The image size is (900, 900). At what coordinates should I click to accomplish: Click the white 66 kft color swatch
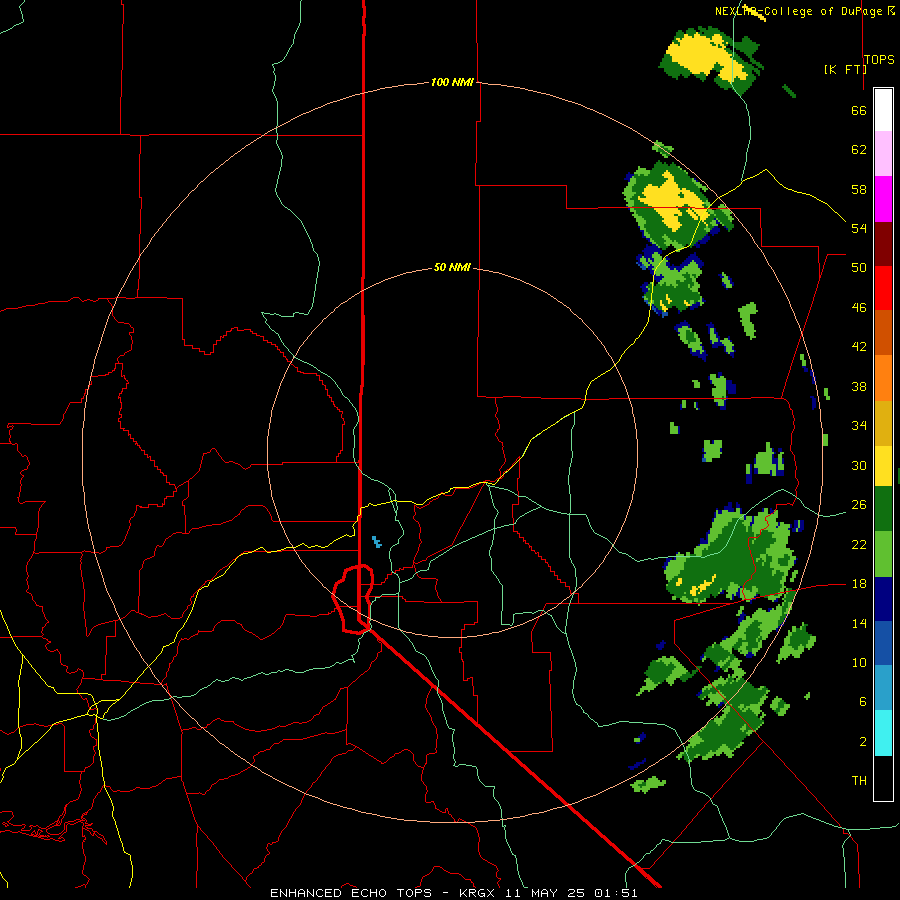(883, 110)
